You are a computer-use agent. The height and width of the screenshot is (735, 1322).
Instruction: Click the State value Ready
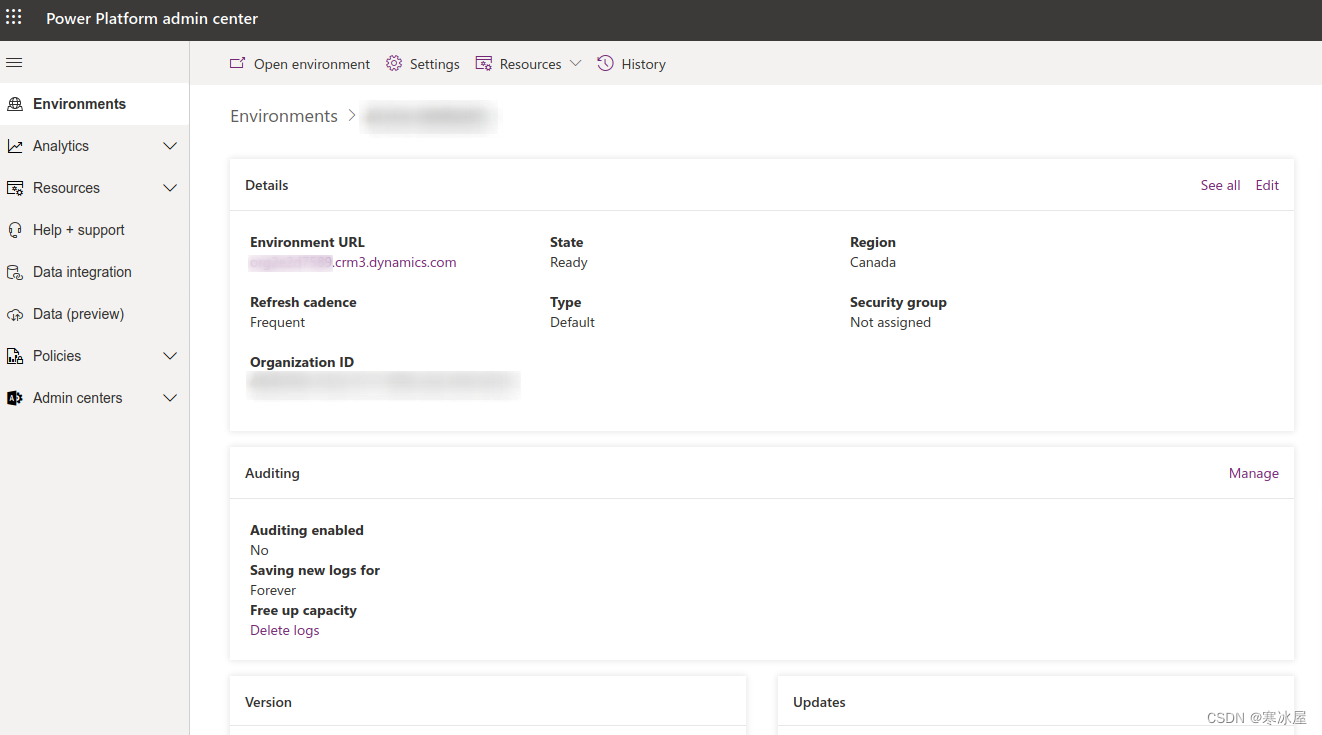(x=569, y=262)
